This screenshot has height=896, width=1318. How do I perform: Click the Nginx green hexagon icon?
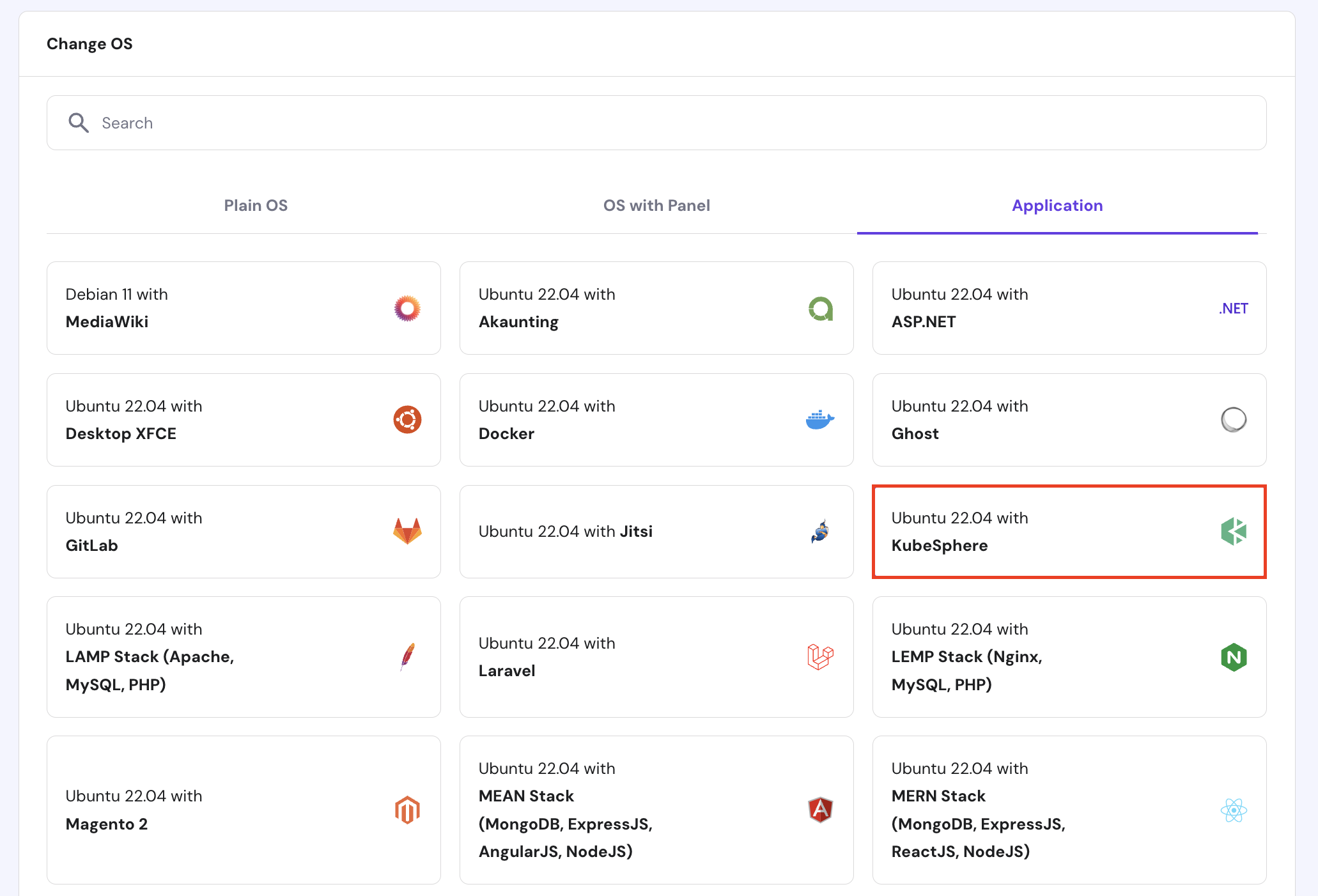click(x=1234, y=657)
